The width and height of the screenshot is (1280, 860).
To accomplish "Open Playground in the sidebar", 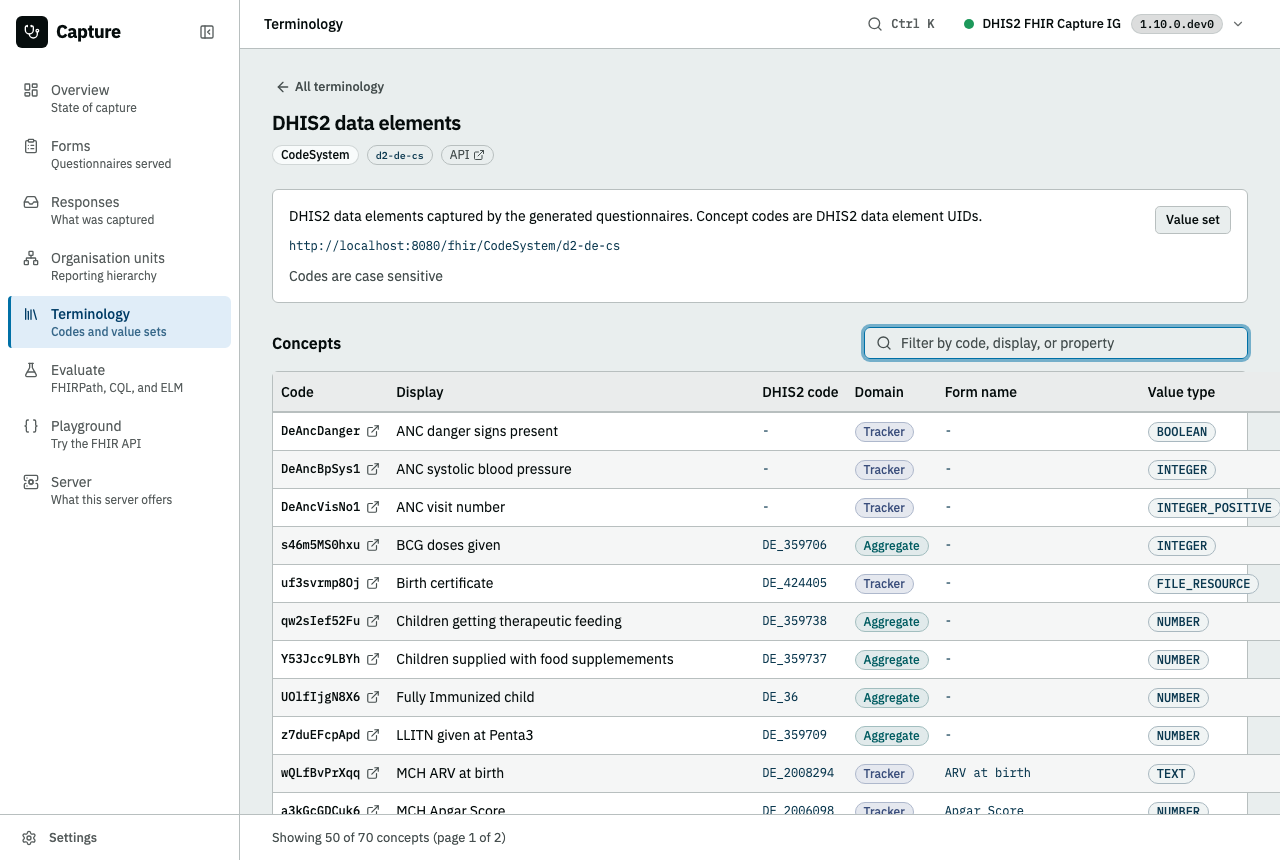I will pyautogui.click(x=119, y=434).
